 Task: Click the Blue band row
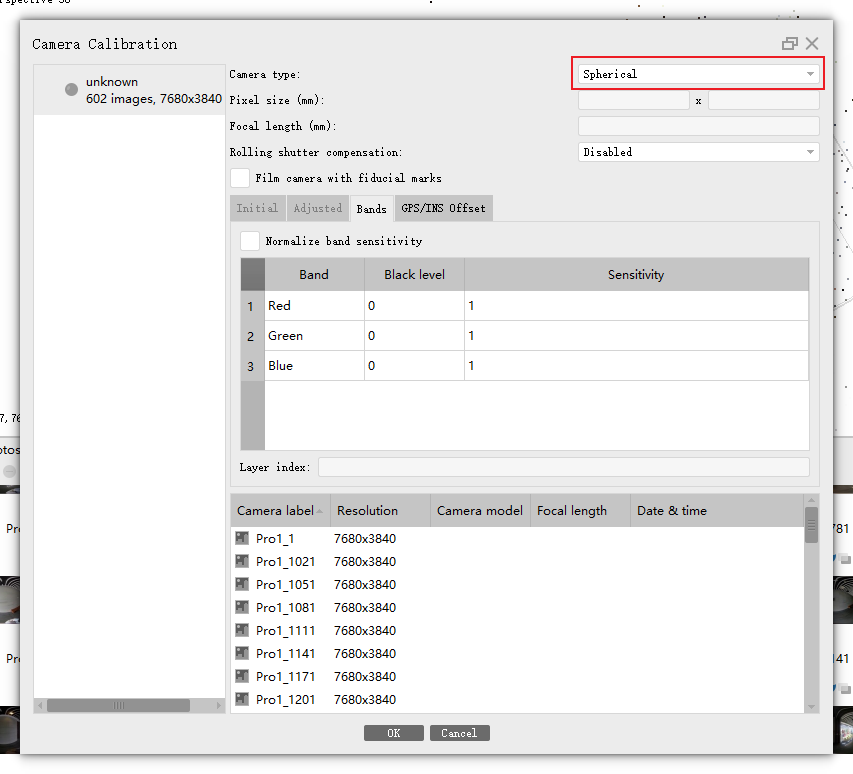[524, 366]
